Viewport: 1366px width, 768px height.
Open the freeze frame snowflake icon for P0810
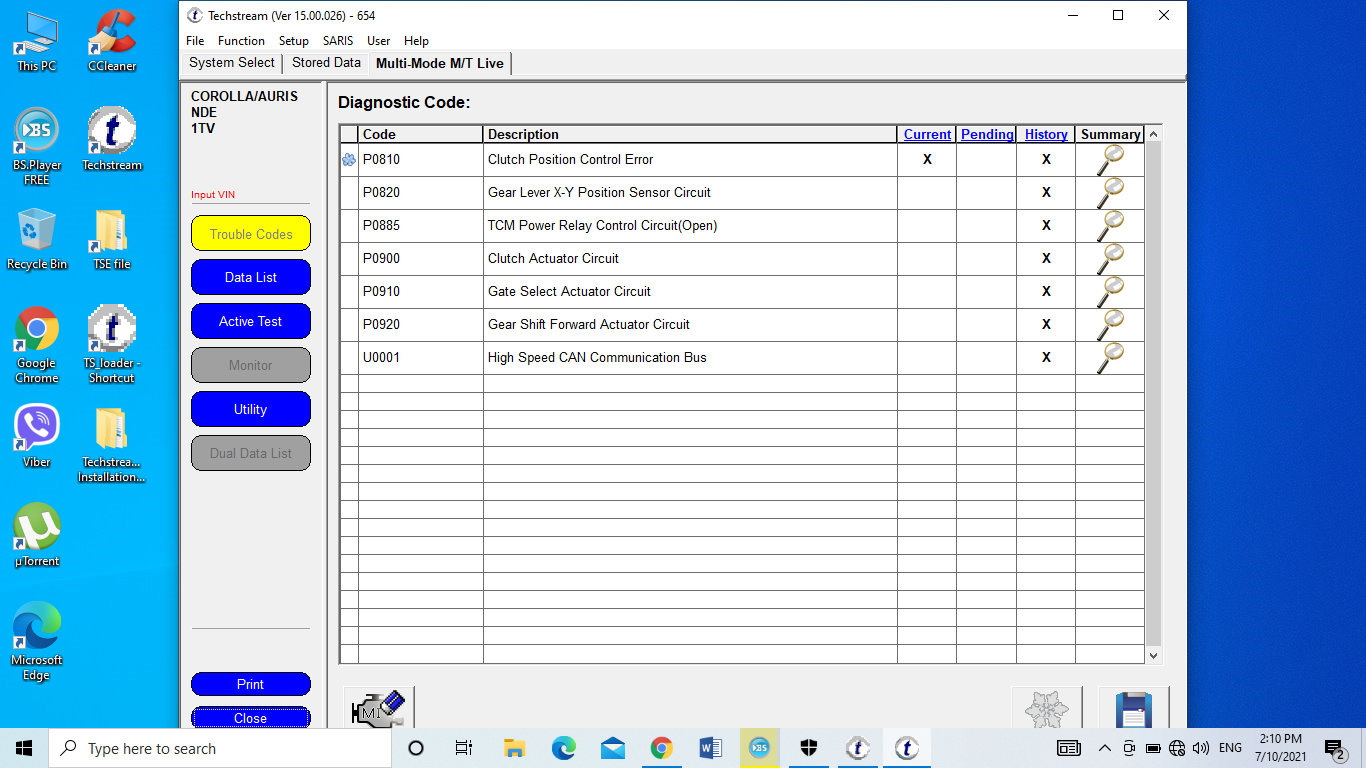349,159
